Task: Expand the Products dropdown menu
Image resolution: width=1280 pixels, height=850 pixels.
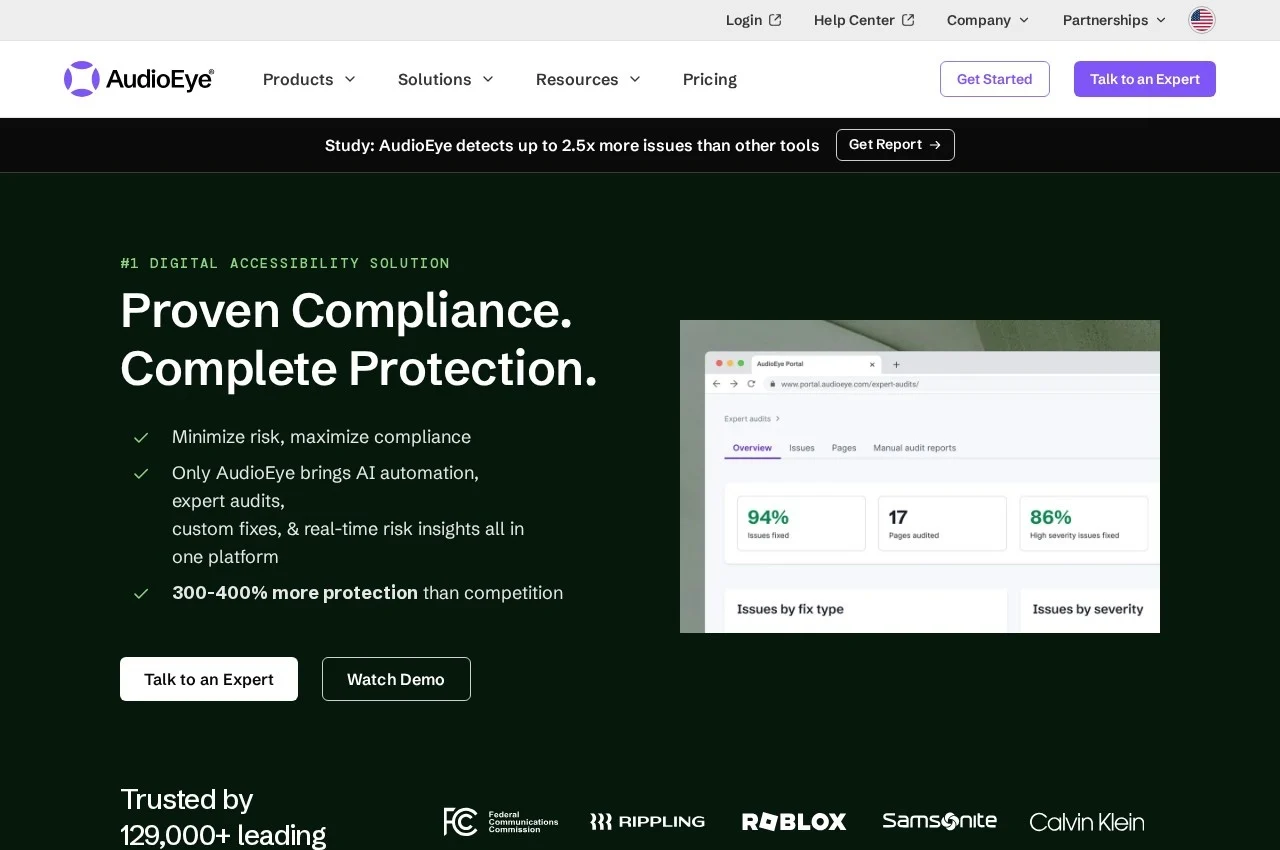Action: click(x=309, y=79)
